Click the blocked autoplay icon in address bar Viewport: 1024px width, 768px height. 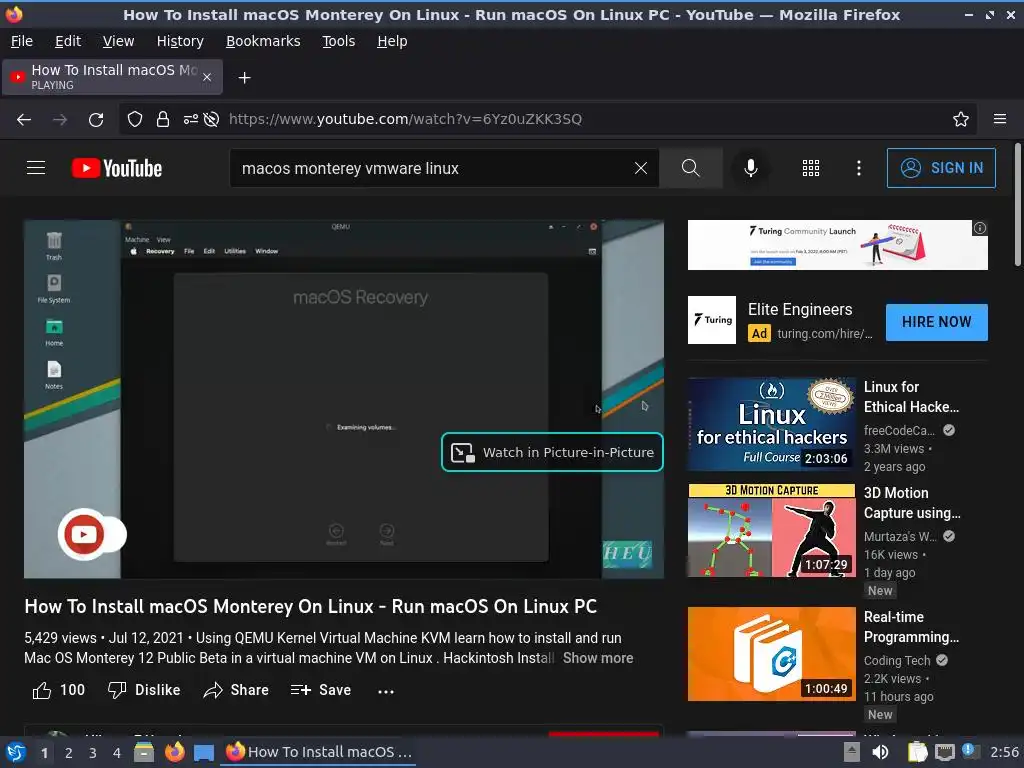point(211,120)
